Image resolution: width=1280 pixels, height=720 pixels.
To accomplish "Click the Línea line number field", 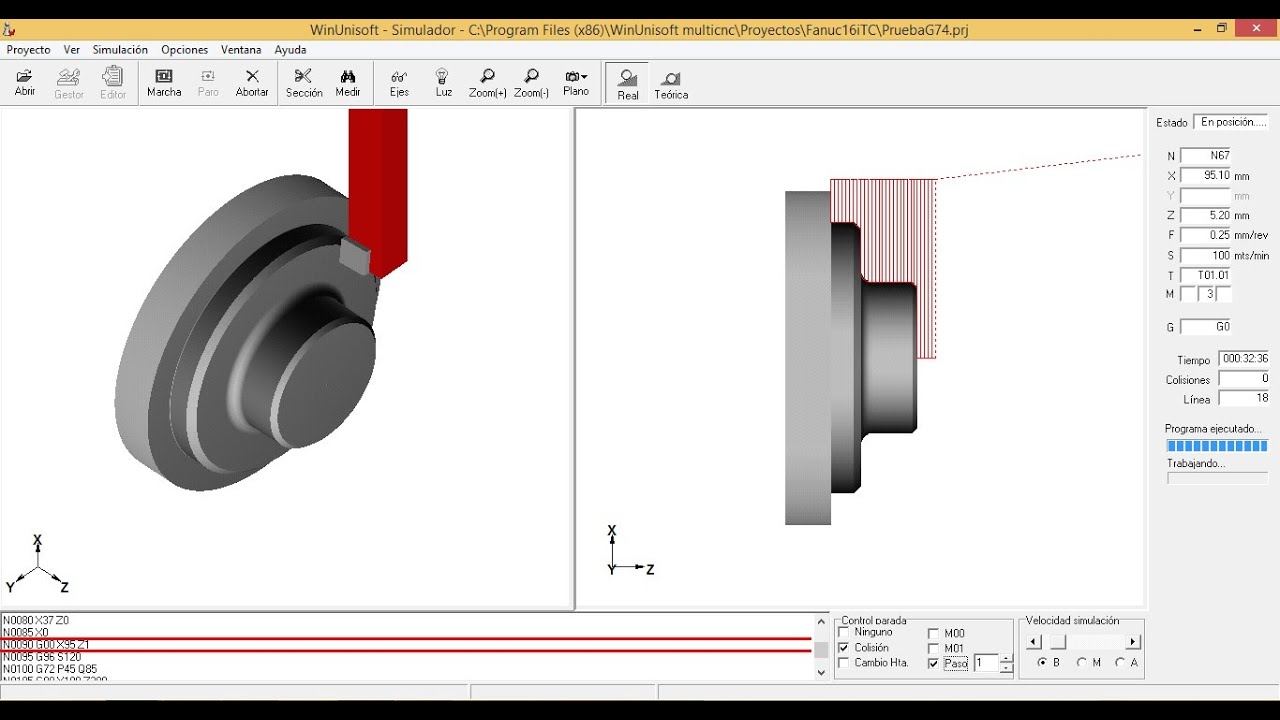I will coord(1244,398).
